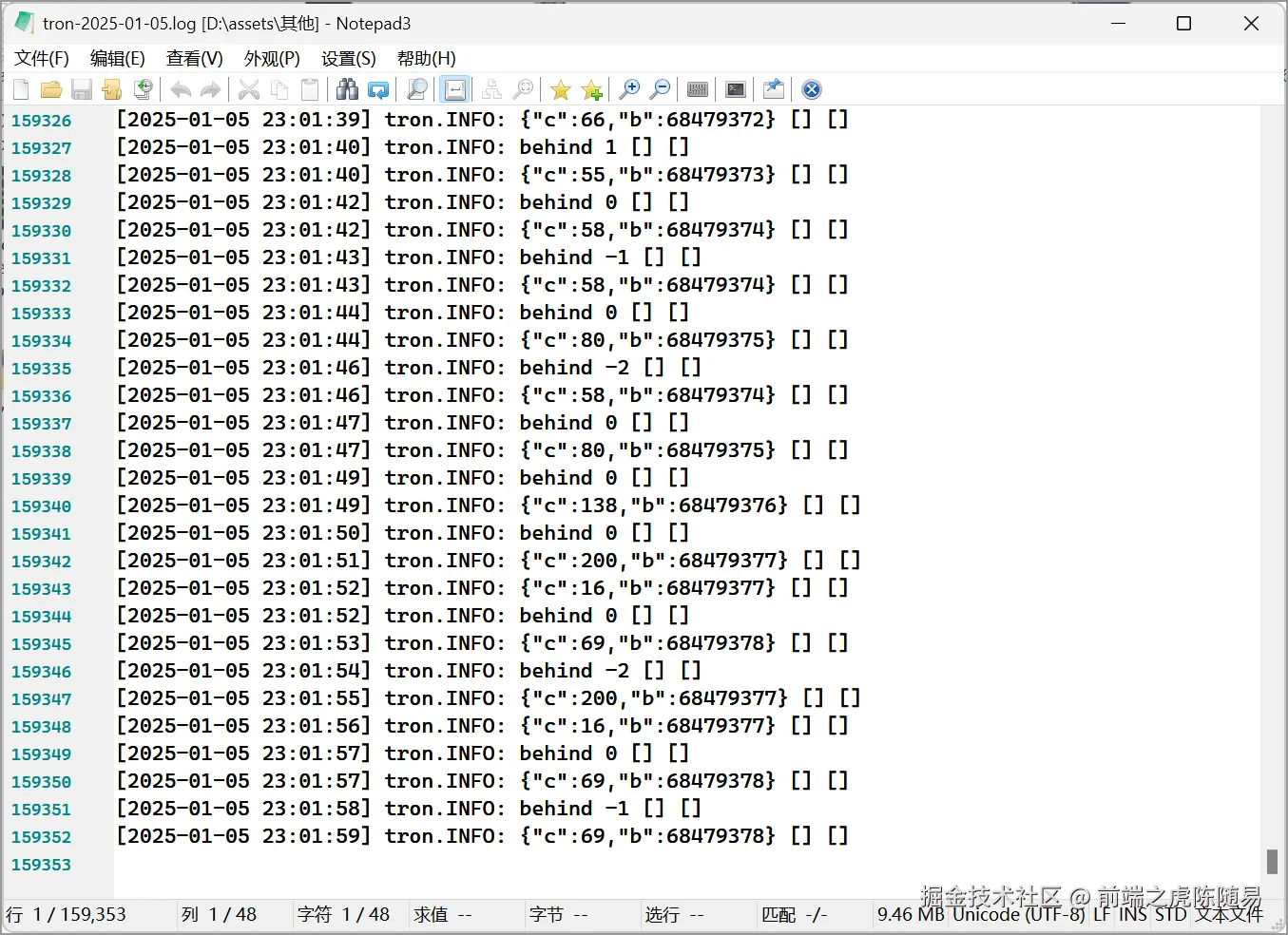Toggle always-on-top pin icon
1288x935 pixels.
pos(774,89)
